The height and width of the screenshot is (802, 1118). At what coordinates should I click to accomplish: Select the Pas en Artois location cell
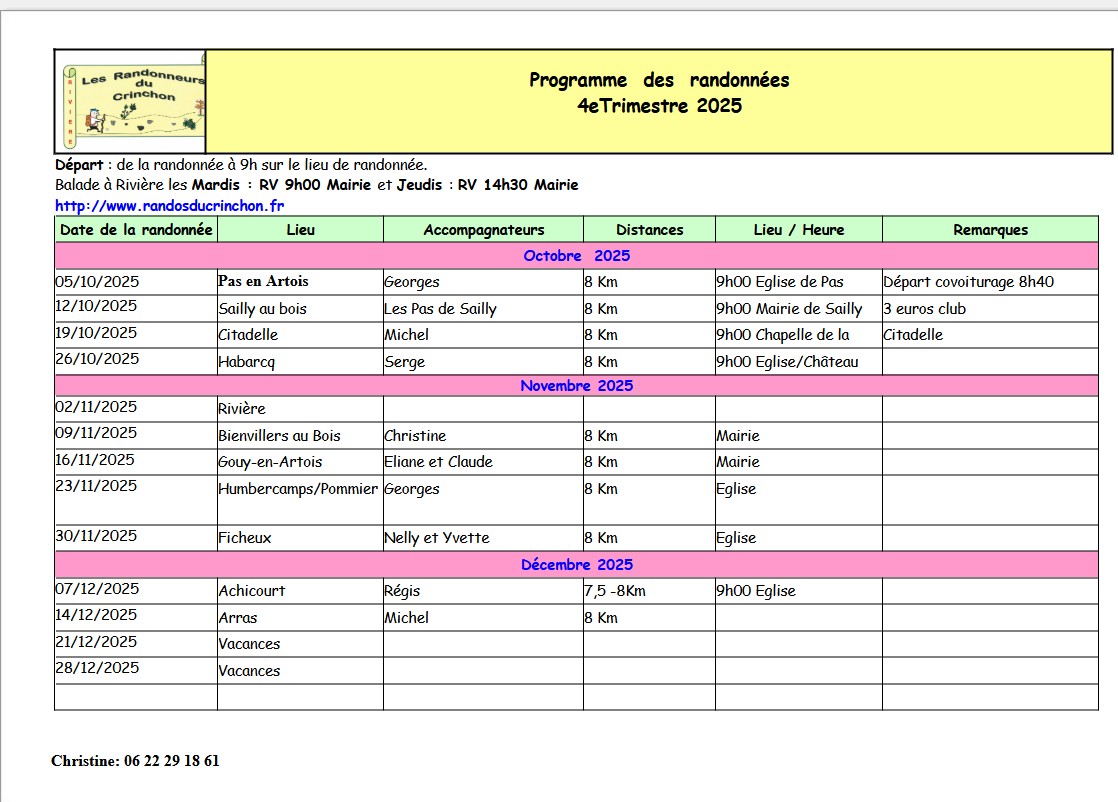click(x=263, y=282)
